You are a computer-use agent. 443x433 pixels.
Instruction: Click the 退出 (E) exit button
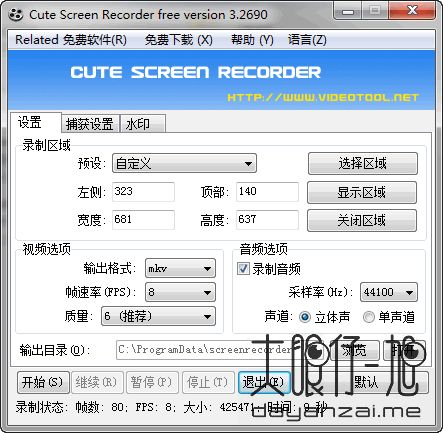tap(264, 382)
